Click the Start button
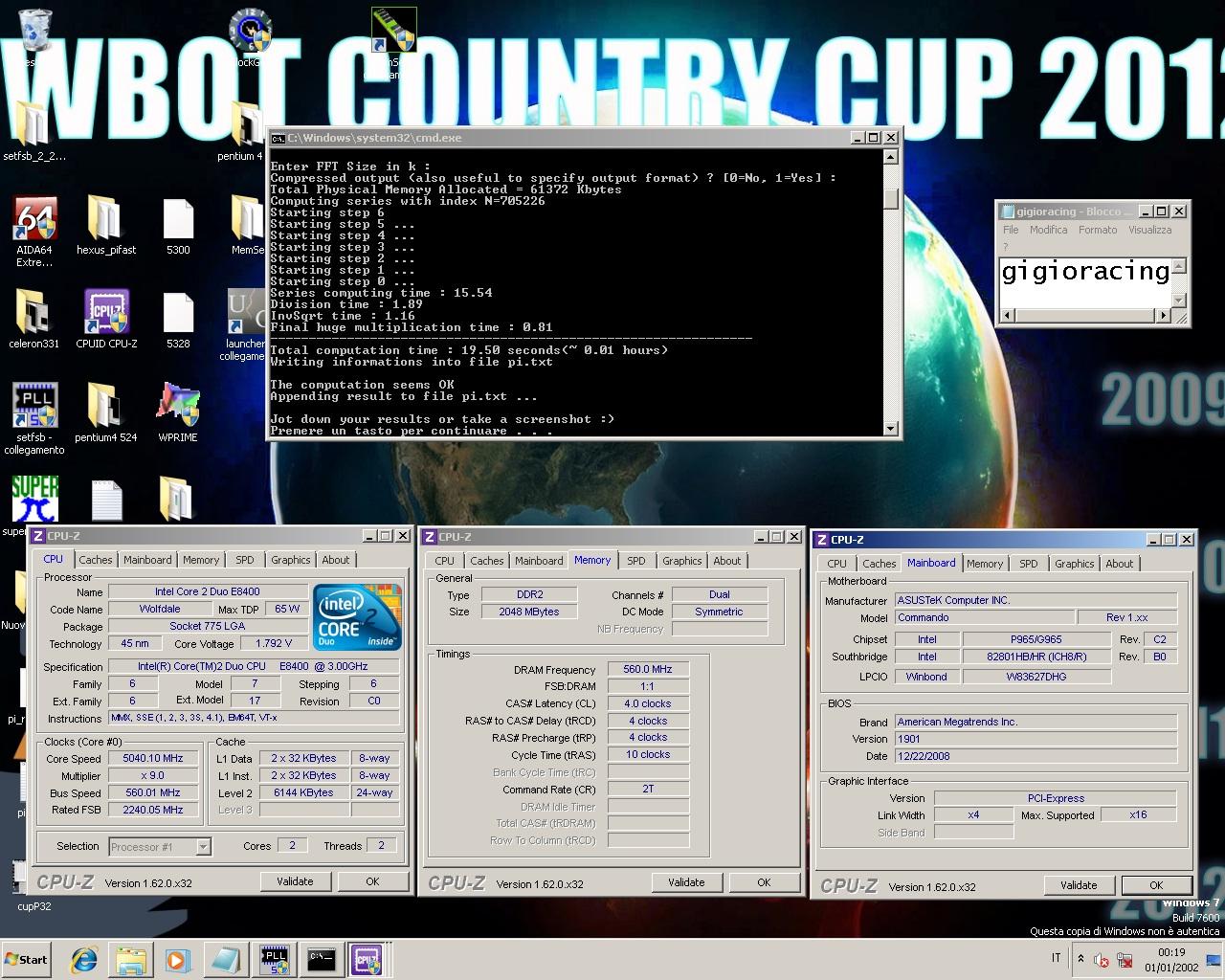The width and height of the screenshot is (1225, 980). [x=27, y=959]
